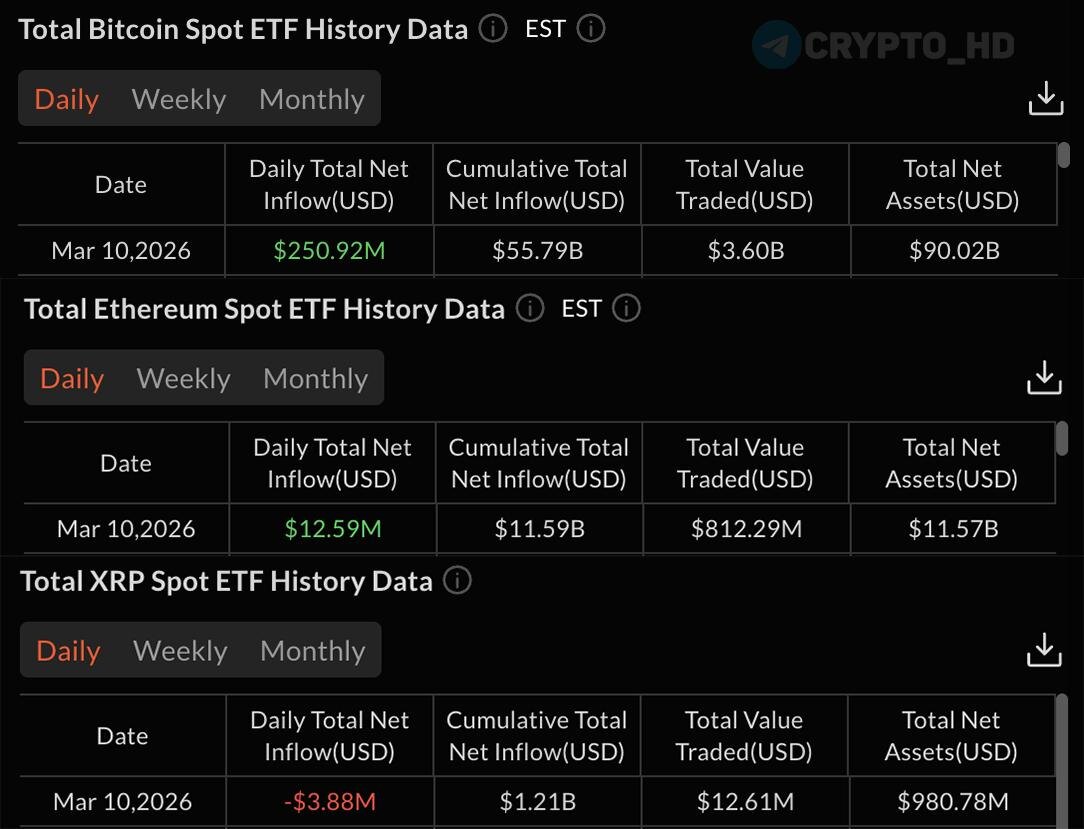Switch Ethereum ETF table to Monthly view
Viewport: 1084px width, 829px height.
click(315, 378)
